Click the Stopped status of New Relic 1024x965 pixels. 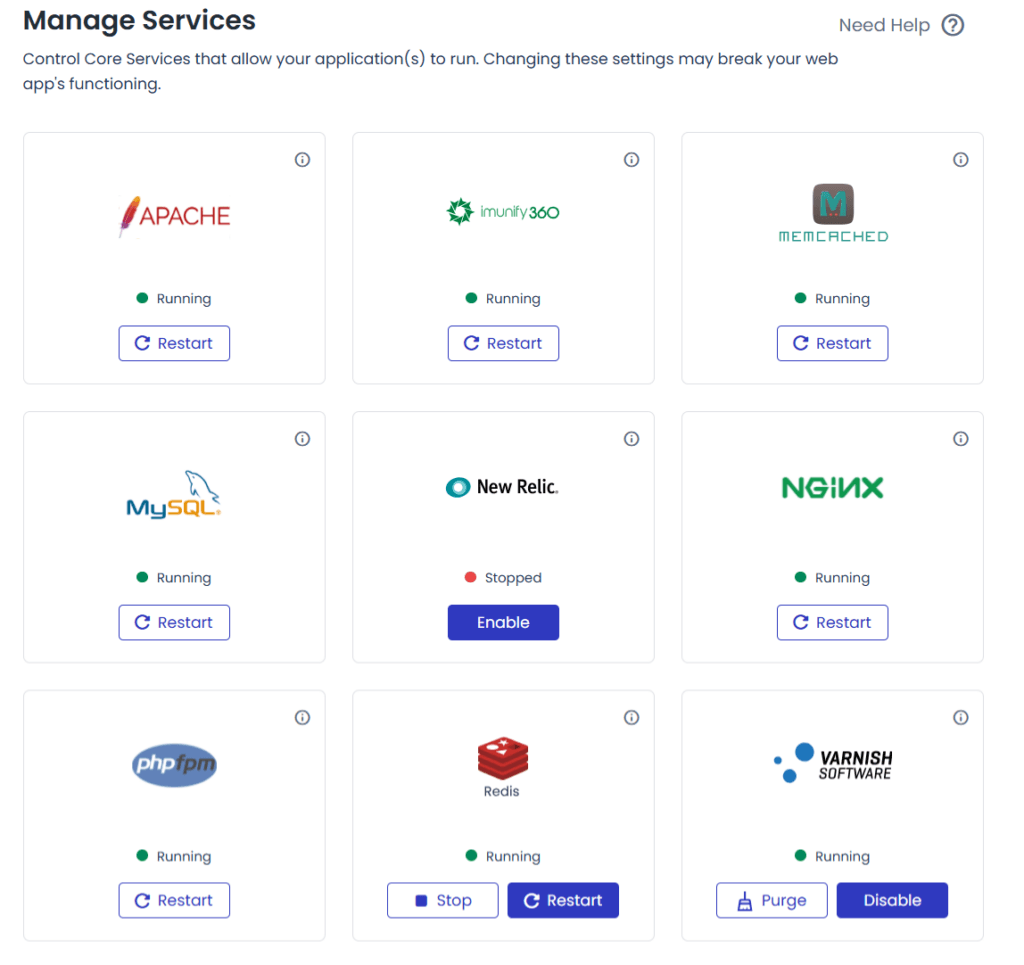[x=503, y=578]
